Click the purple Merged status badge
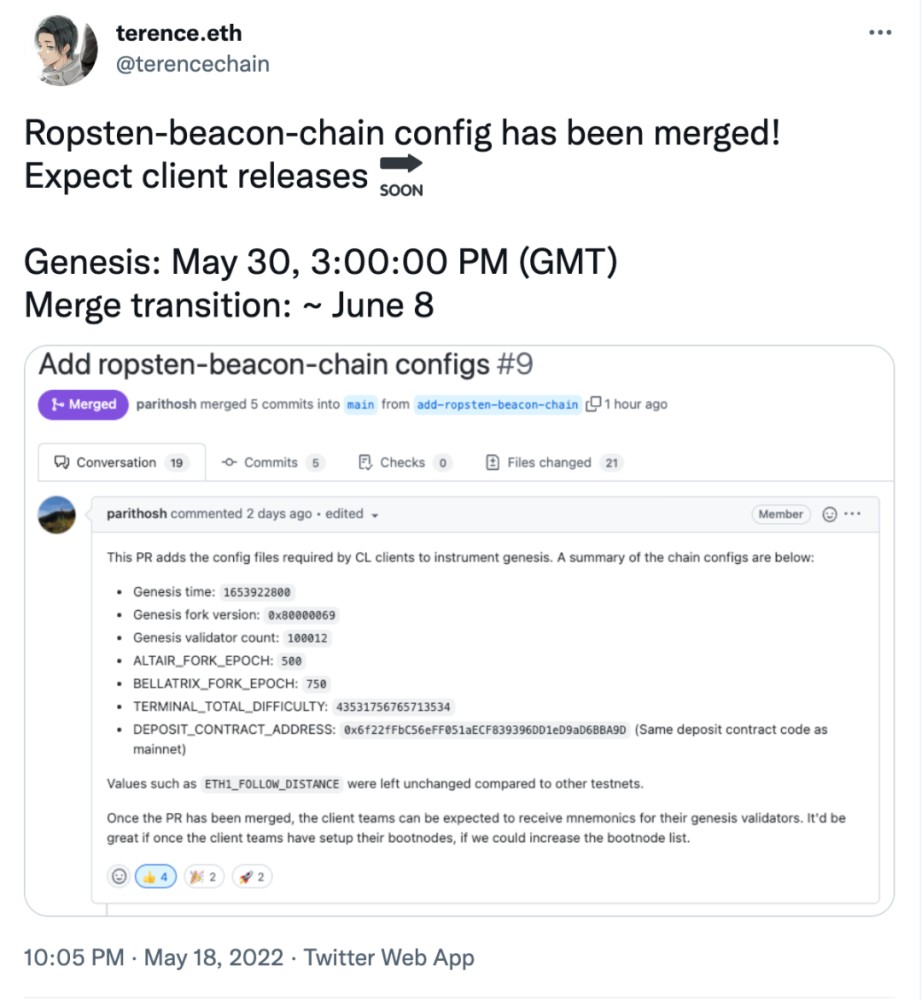The width and height of the screenshot is (922, 1000). pyautogui.click(x=83, y=404)
